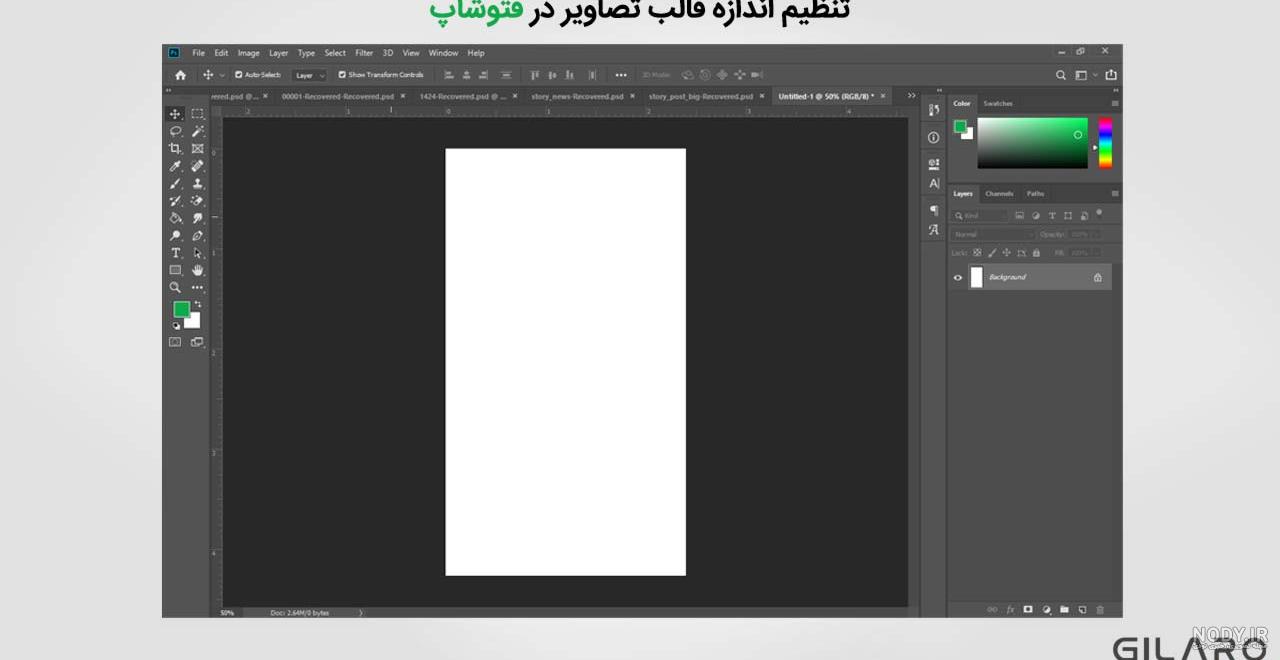This screenshot has height=660, width=1280.
Task: Click the Home icon in options bar
Action: (x=180, y=75)
